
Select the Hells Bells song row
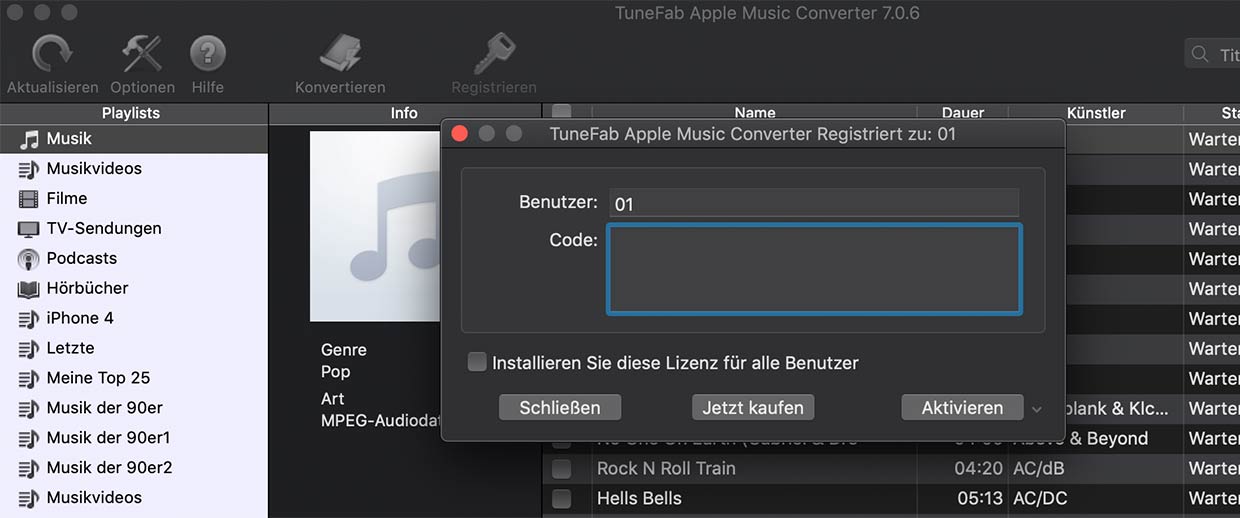[890, 498]
